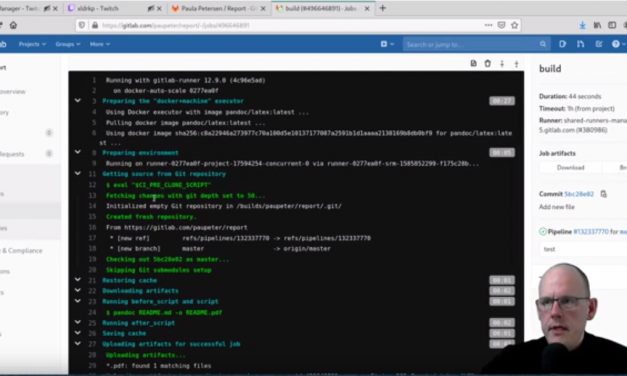Open the More dropdown menu
The image size is (627, 376).
click(100, 44)
